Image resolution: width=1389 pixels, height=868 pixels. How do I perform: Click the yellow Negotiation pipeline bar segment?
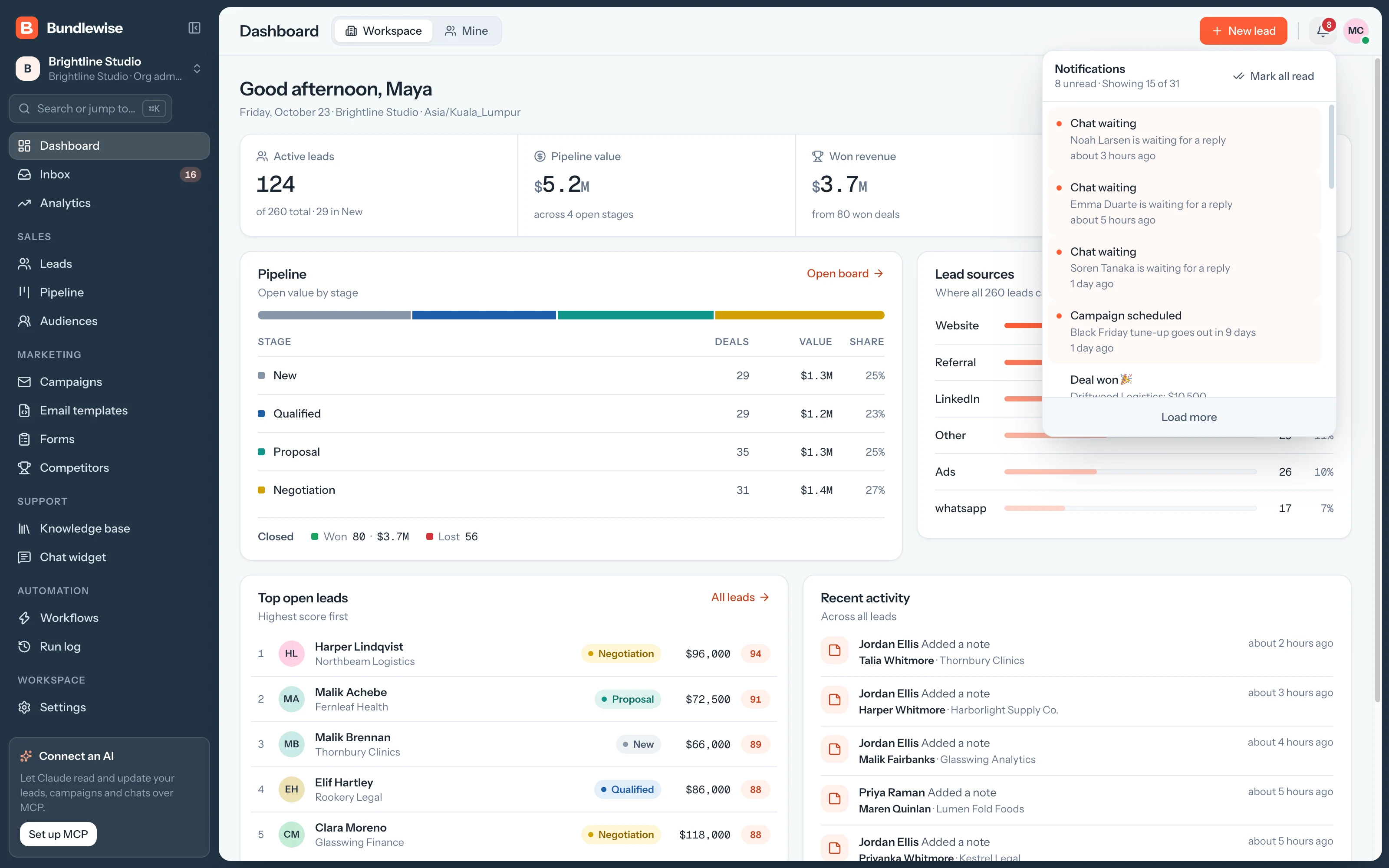(x=800, y=315)
